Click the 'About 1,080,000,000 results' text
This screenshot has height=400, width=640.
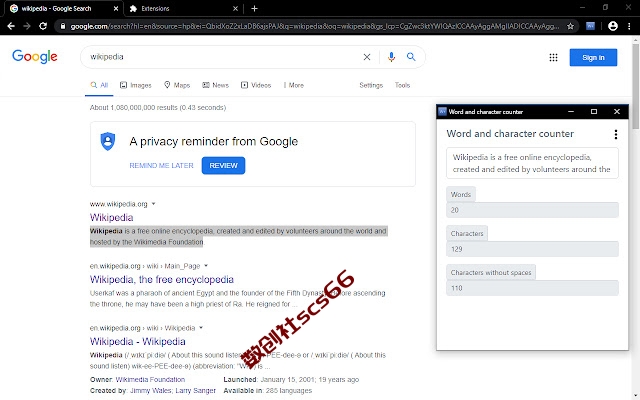click(x=158, y=108)
